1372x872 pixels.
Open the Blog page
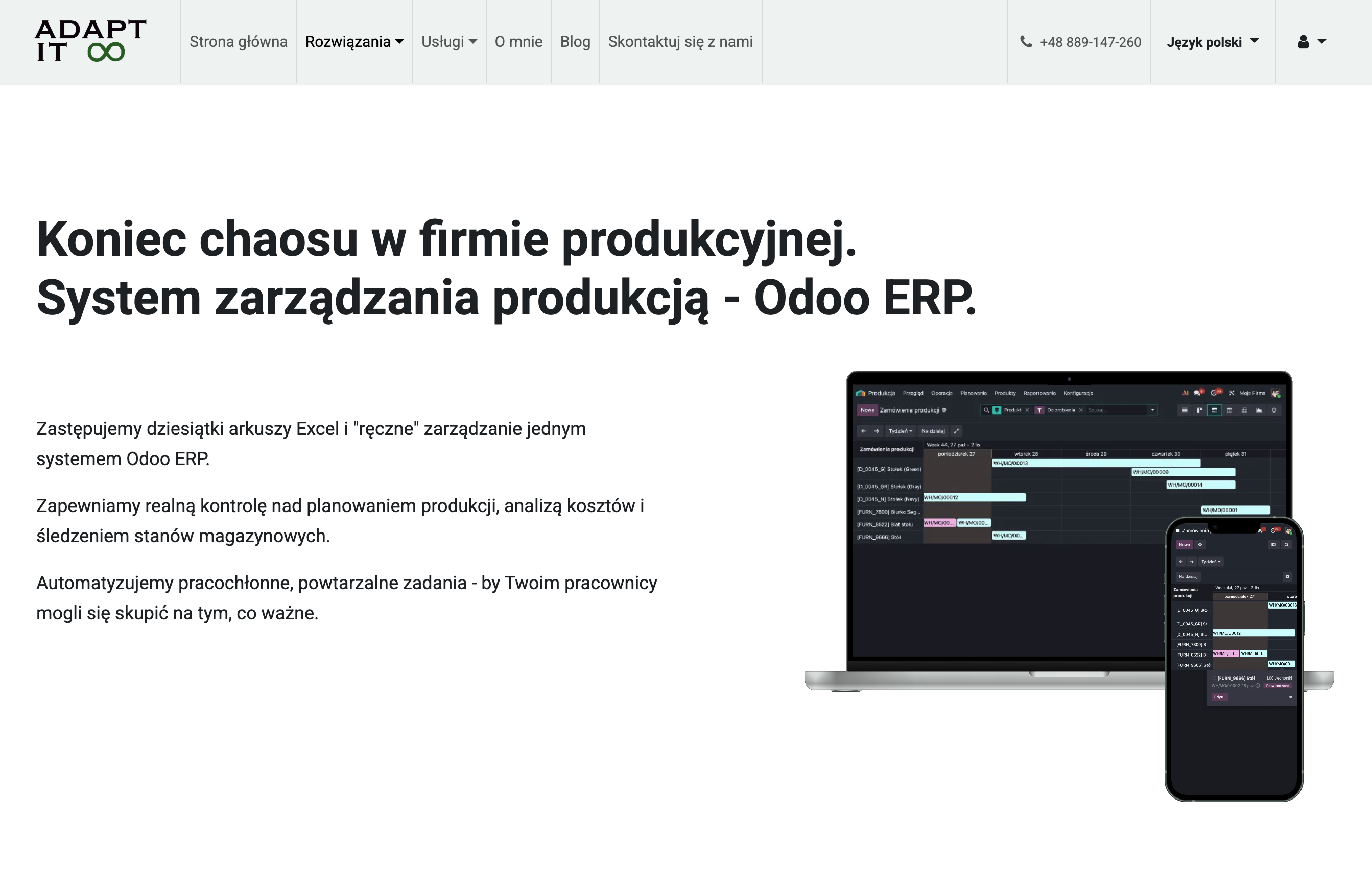tap(575, 41)
